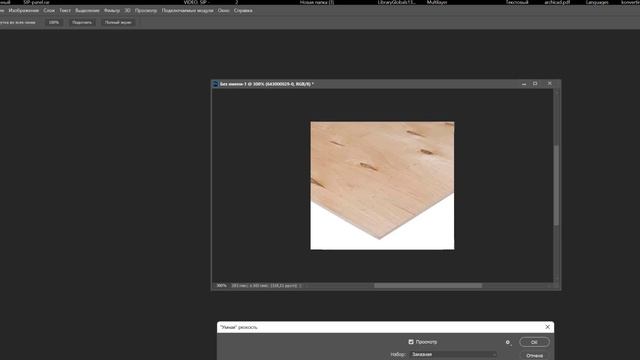Click the Отмена cancel button
The width and height of the screenshot is (640, 360).
(534, 355)
